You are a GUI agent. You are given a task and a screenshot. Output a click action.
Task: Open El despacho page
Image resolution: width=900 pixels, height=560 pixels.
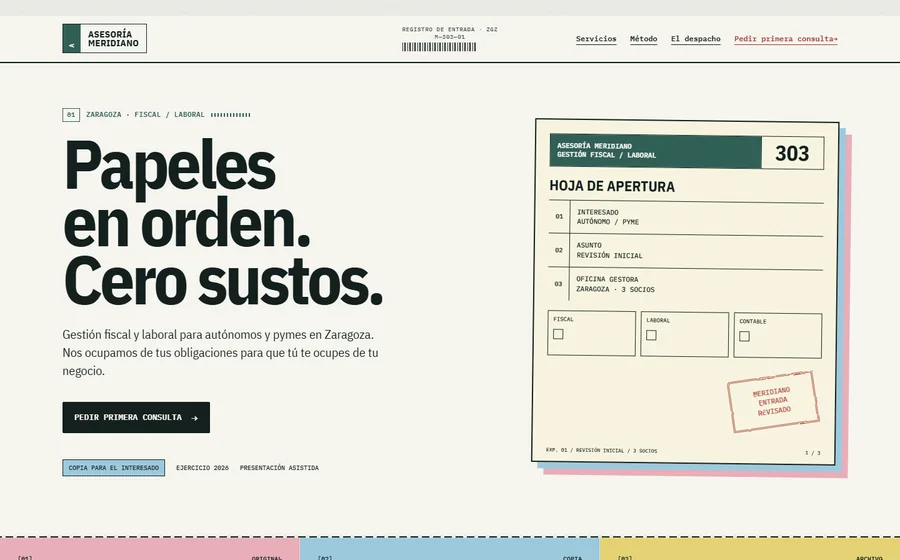696,39
